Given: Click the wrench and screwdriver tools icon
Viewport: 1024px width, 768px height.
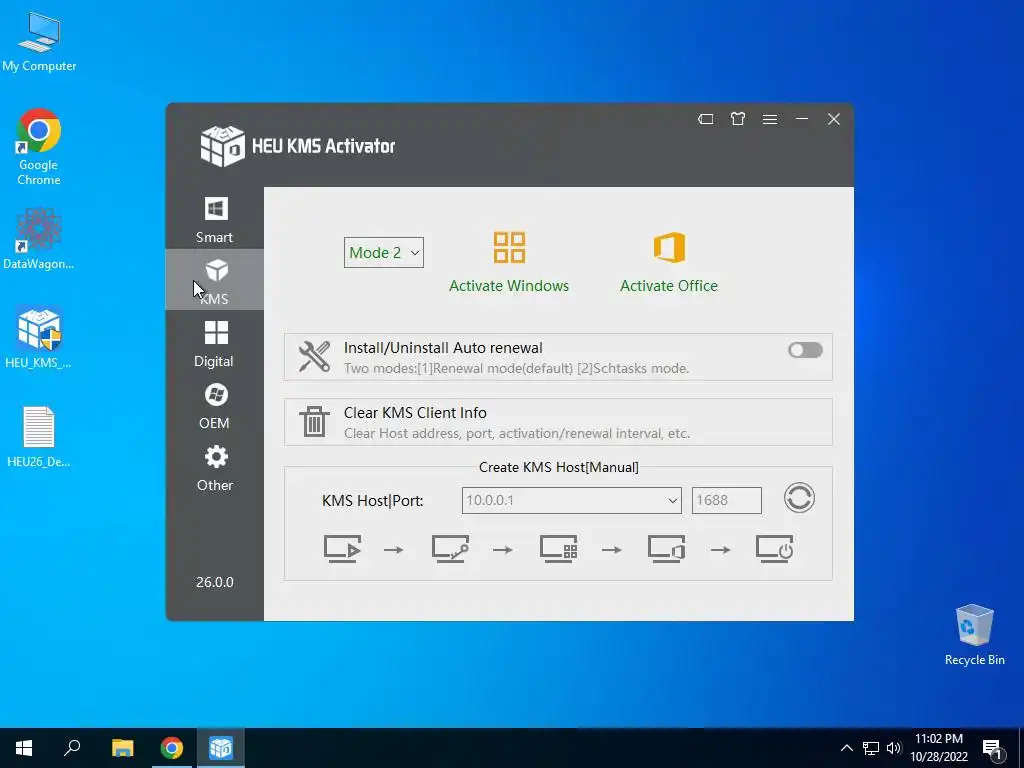Looking at the screenshot, I should coord(314,357).
